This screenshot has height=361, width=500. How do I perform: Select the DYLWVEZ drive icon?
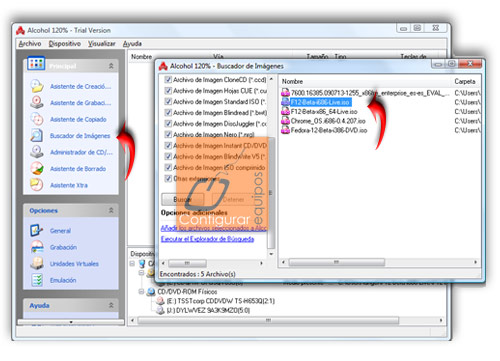tap(161, 310)
